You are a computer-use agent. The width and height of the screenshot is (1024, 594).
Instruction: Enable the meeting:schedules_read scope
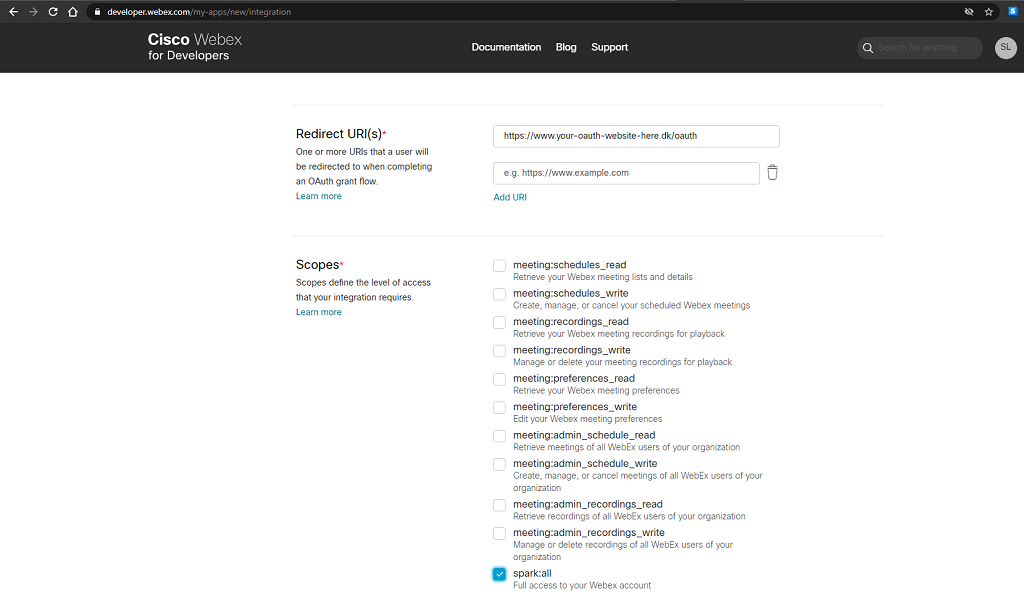click(500, 266)
